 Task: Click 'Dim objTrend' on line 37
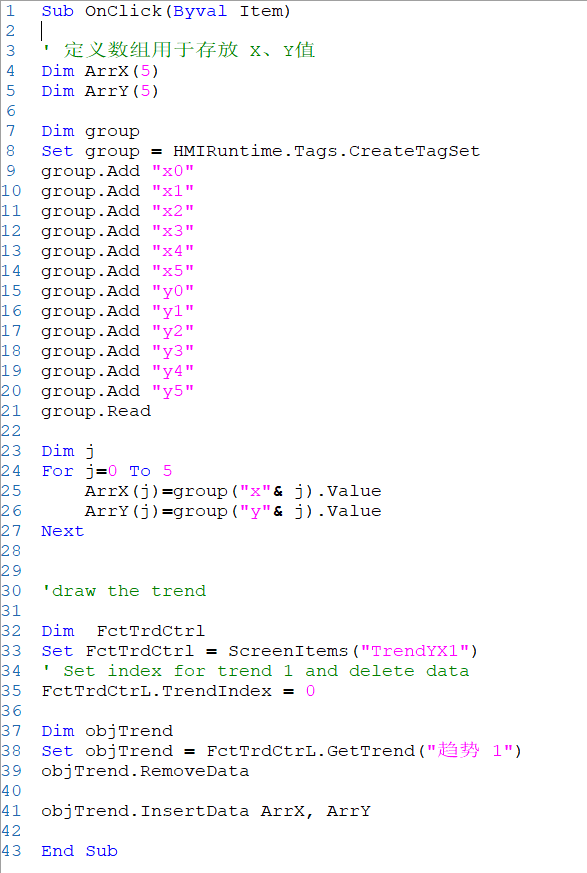[x=107, y=731]
